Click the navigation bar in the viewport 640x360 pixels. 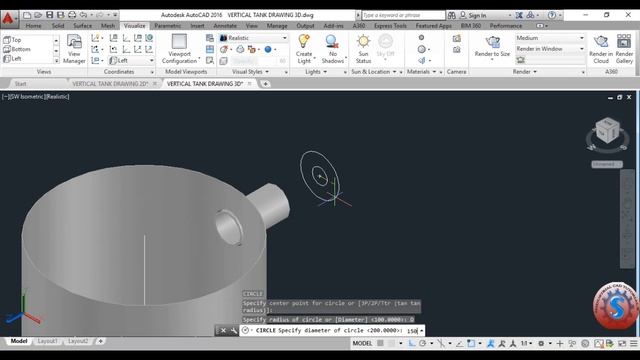(627, 218)
